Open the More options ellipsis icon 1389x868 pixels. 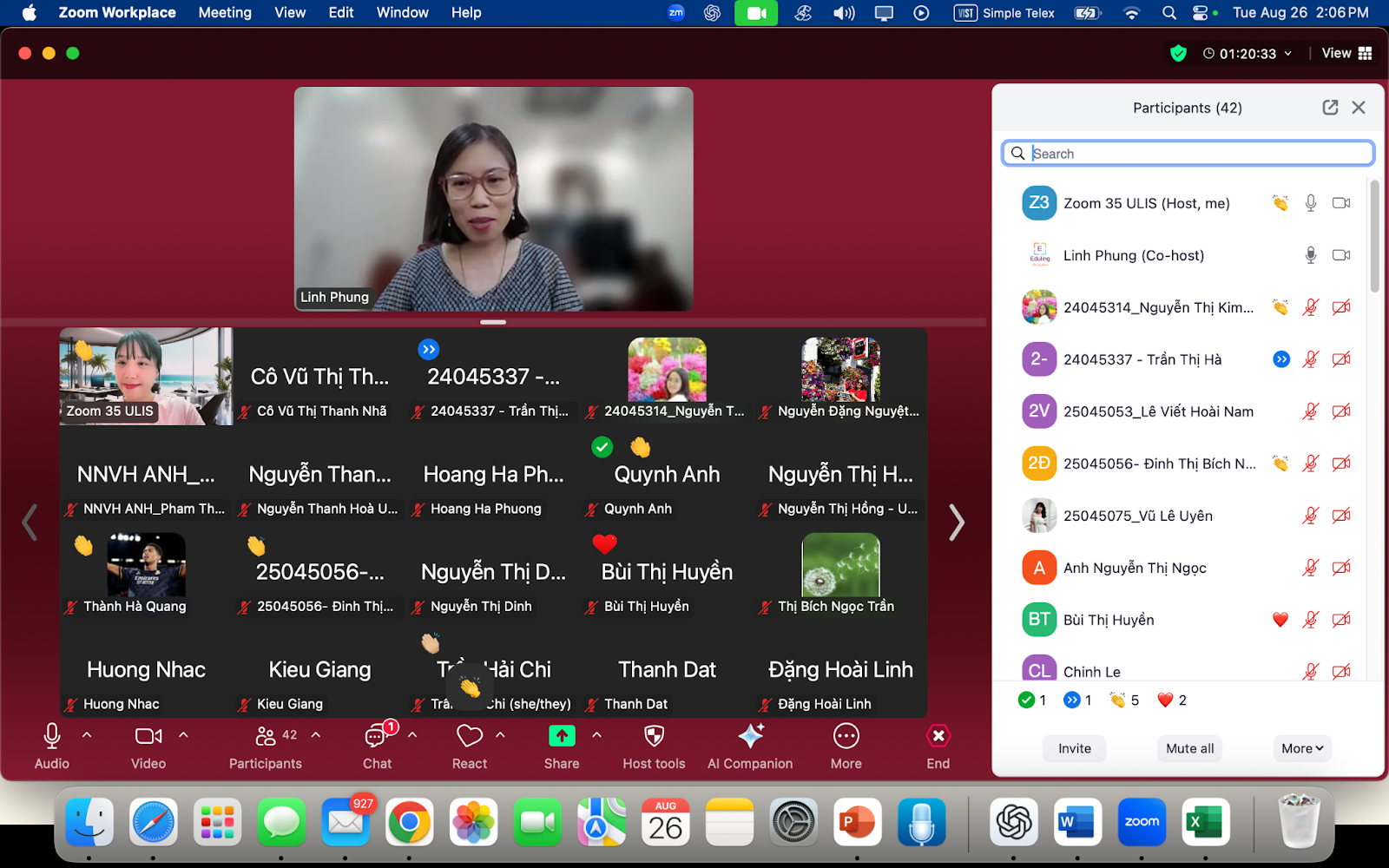(846, 737)
